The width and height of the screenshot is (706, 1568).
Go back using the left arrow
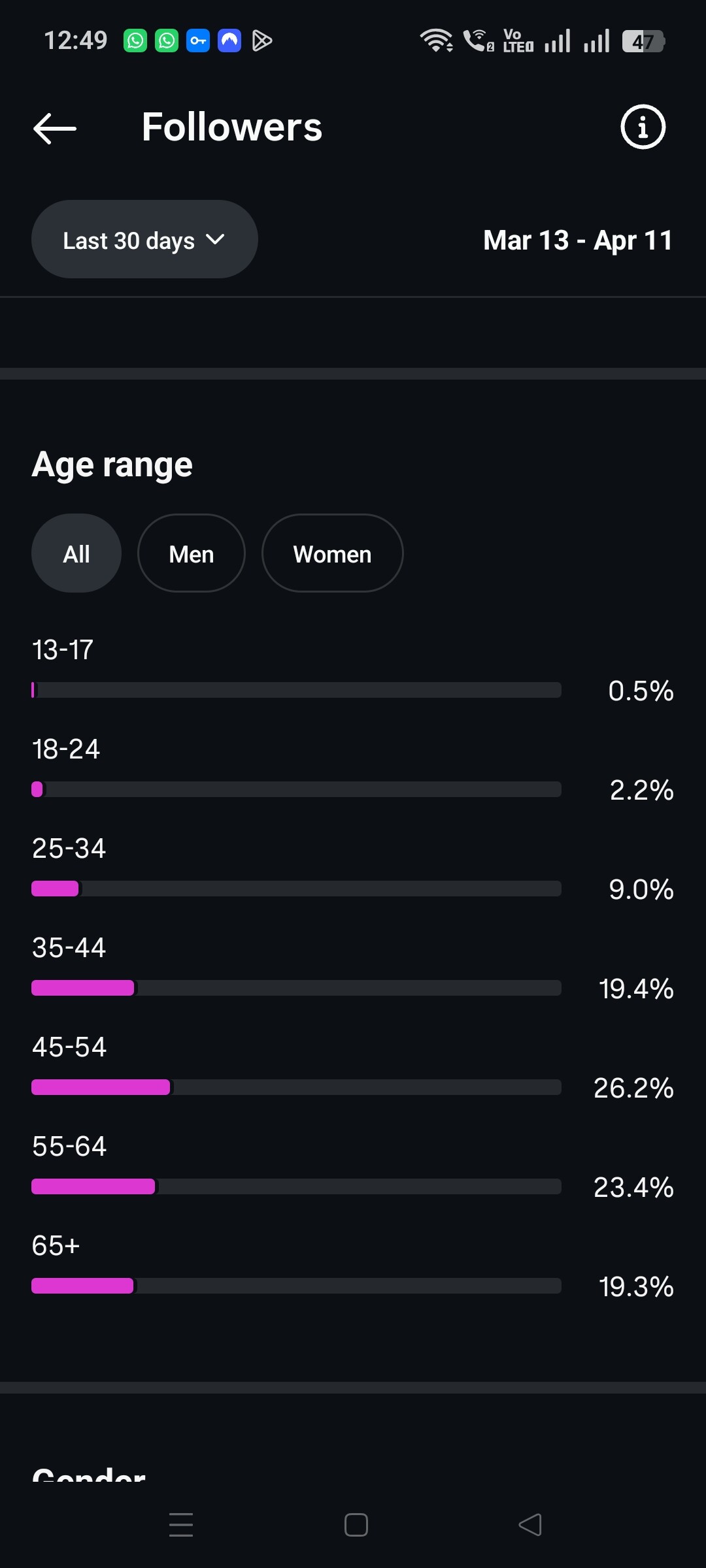pos(55,128)
